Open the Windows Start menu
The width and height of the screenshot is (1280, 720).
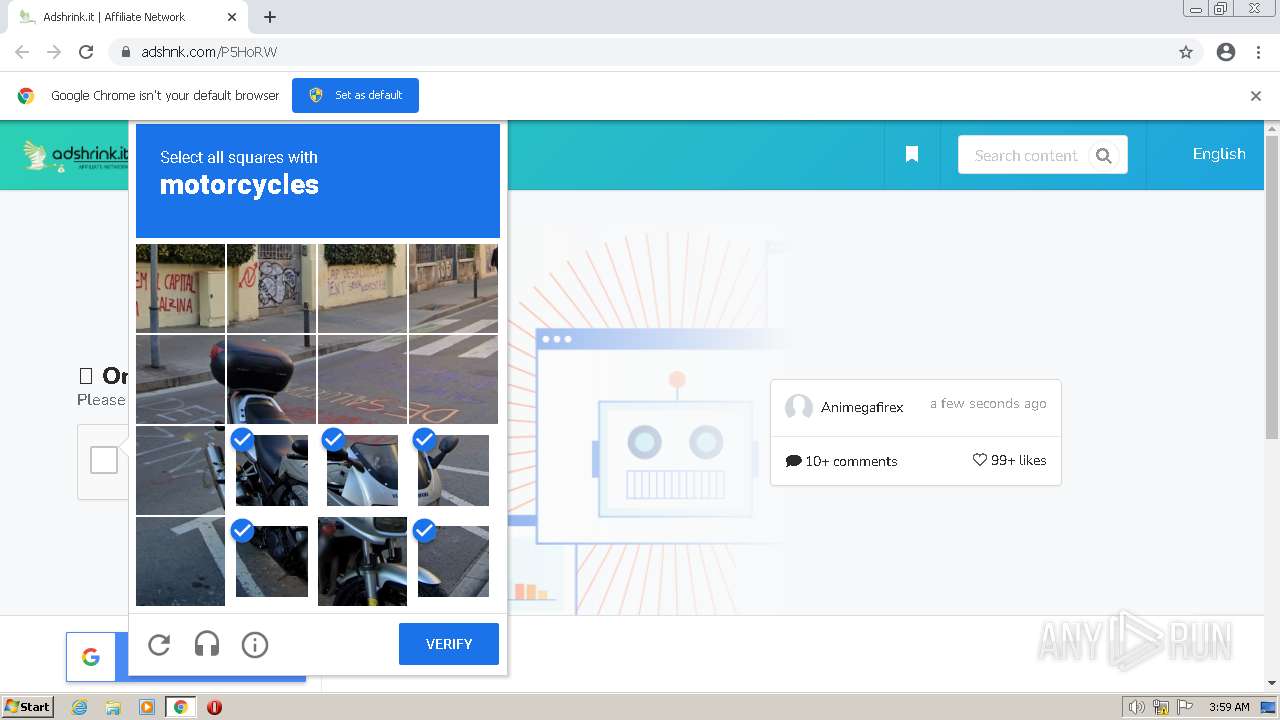tap(28, 706)
